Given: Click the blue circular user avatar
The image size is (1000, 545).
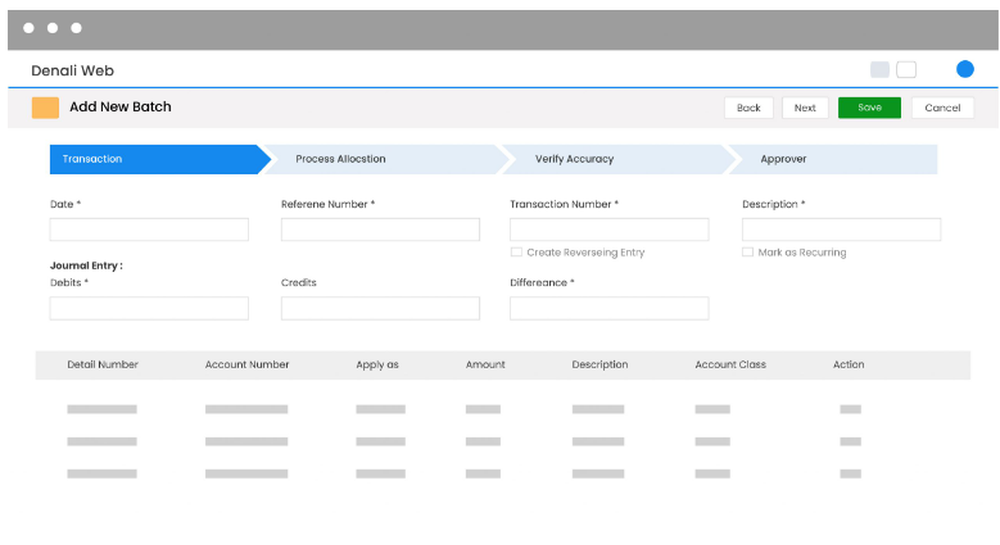Looking at the screenshot, I should (965, 69).
